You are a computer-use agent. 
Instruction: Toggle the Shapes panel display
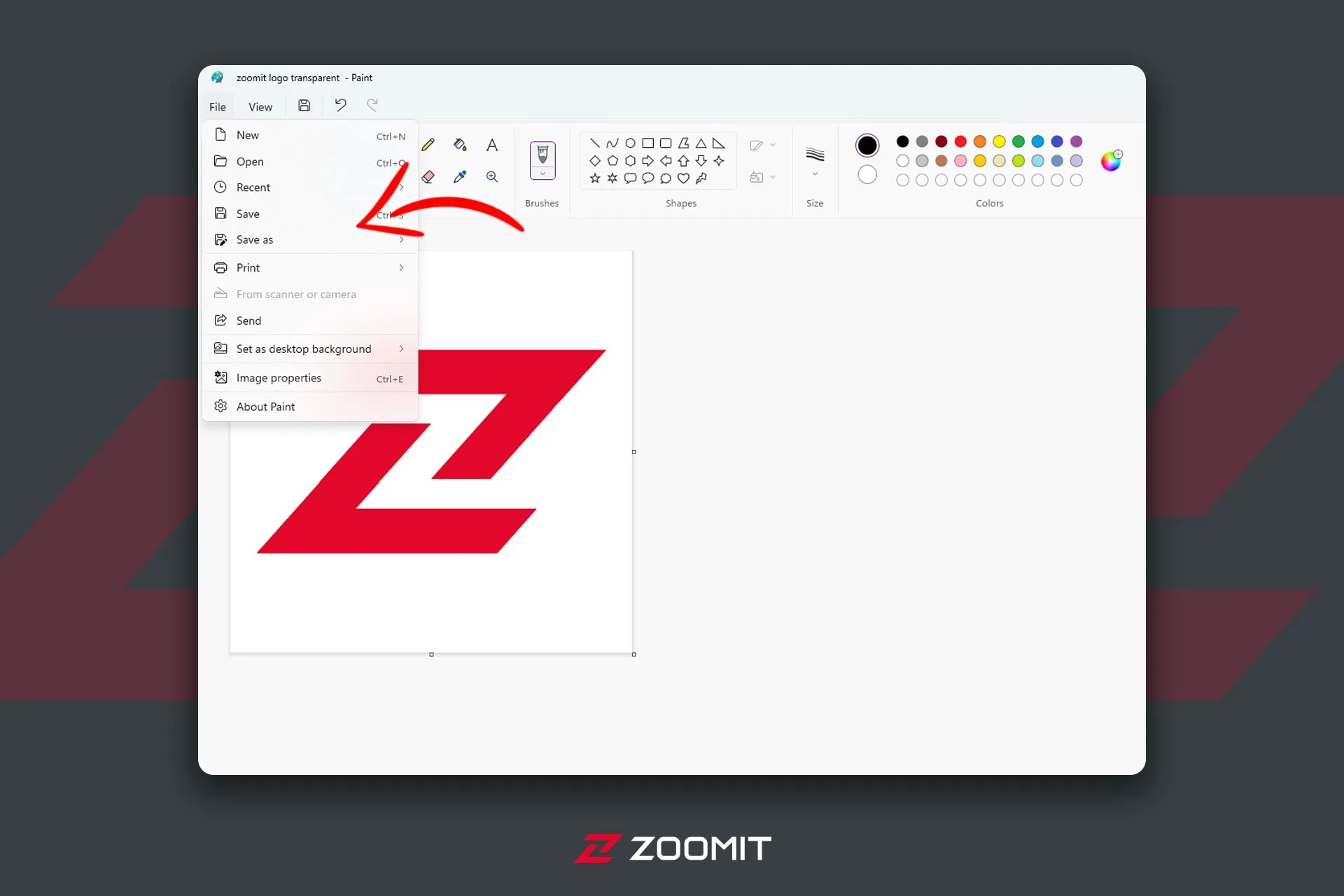tap(680, 203)
